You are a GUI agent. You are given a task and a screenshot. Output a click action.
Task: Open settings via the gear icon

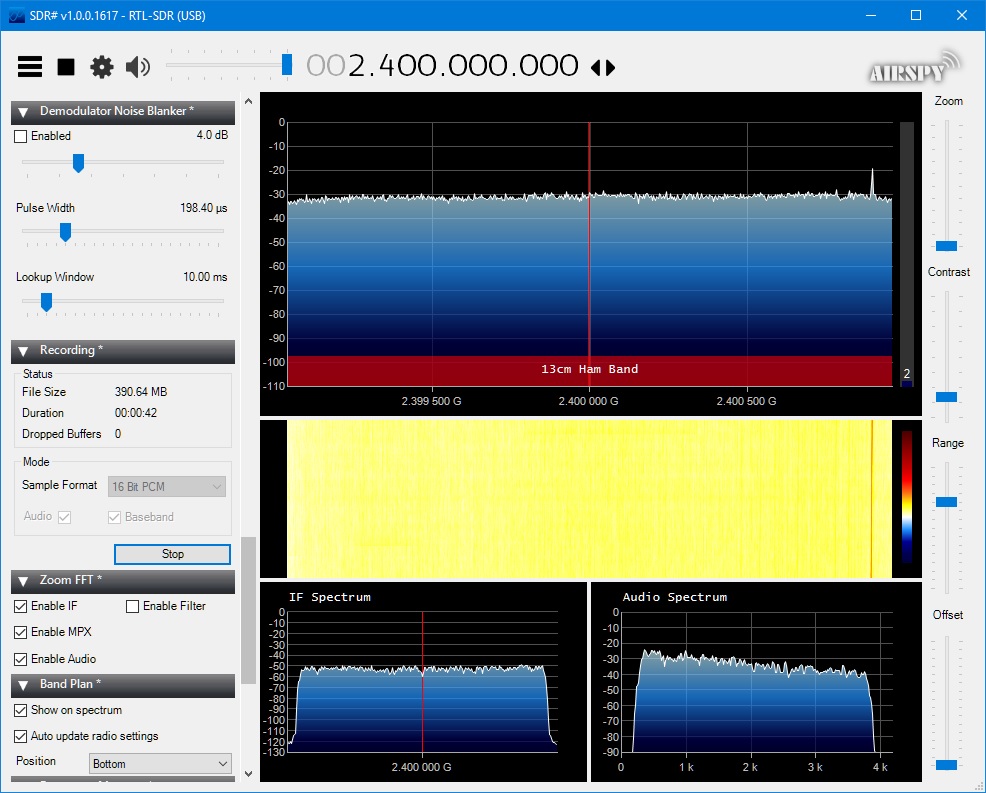pyautogui.click(x=102, y=67)
